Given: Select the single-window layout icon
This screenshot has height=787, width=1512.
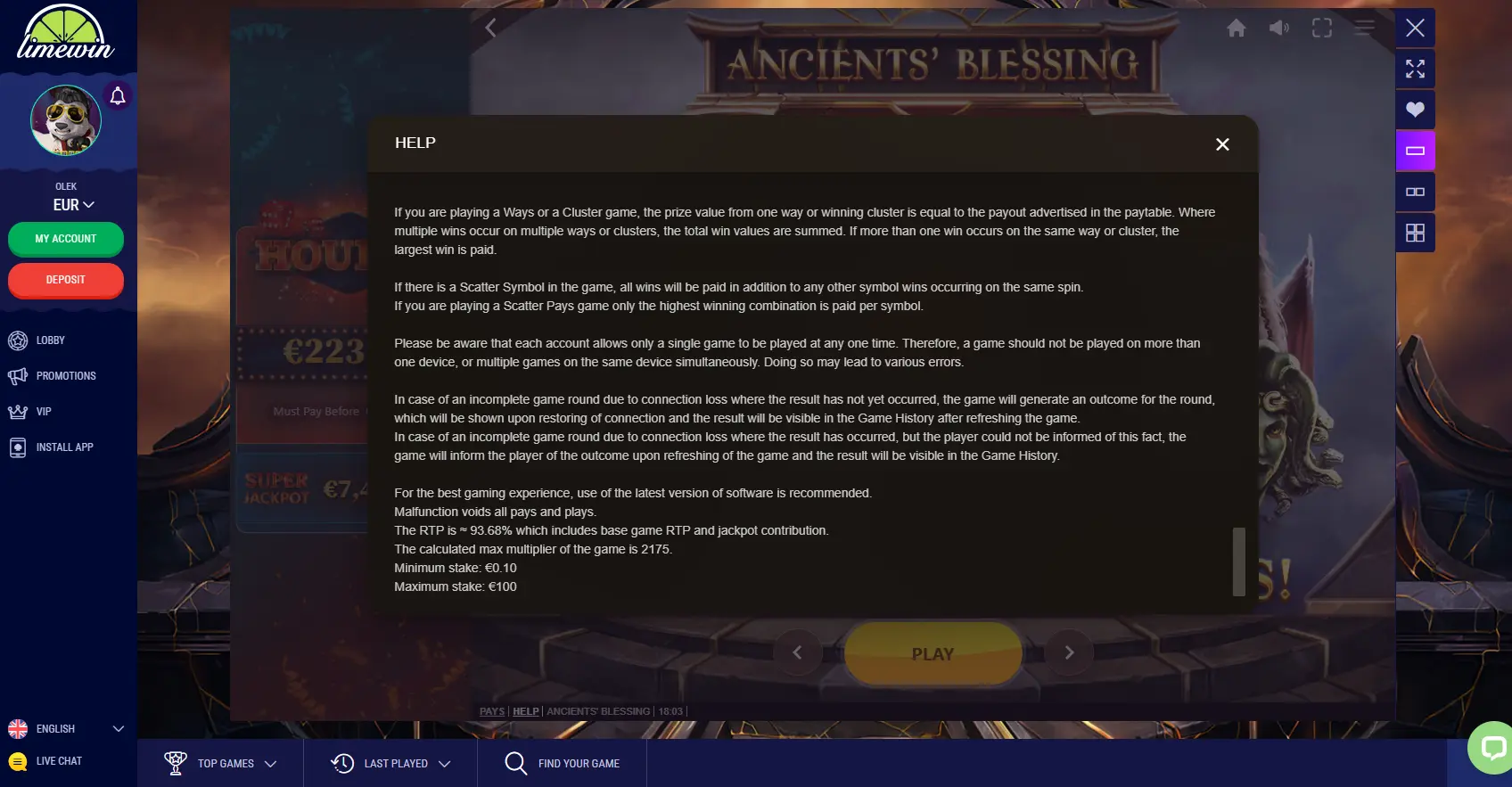Looking at the screenshot, I should point(1415,151).
